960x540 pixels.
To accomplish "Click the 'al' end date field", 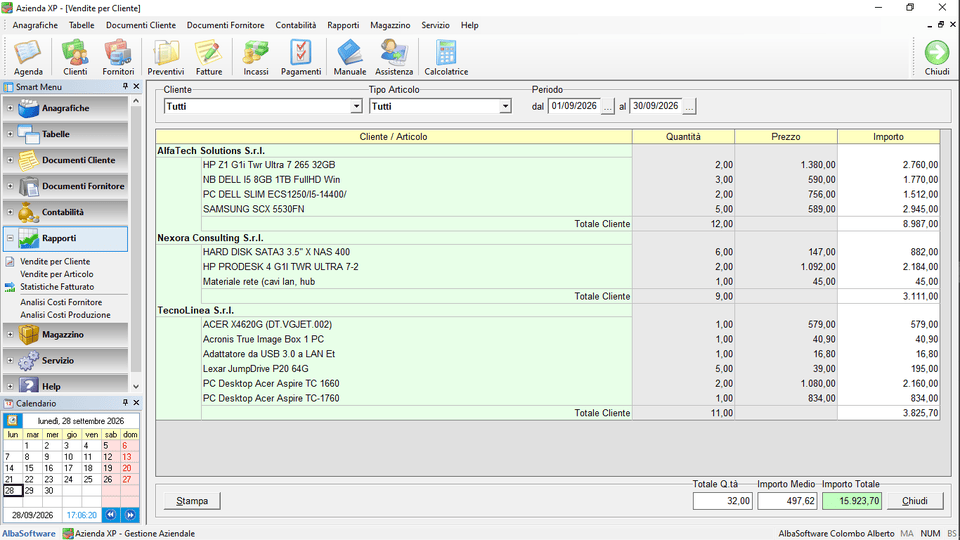I will [656, 106].
